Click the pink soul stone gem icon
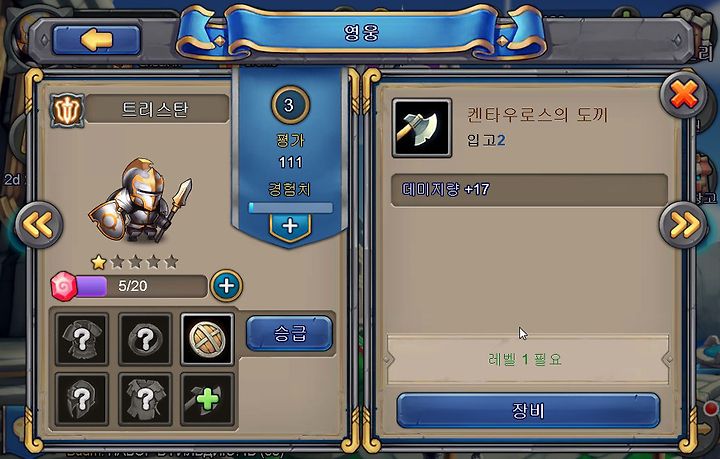The height and width of the screenshot is (459, 720). click(64, 286)
